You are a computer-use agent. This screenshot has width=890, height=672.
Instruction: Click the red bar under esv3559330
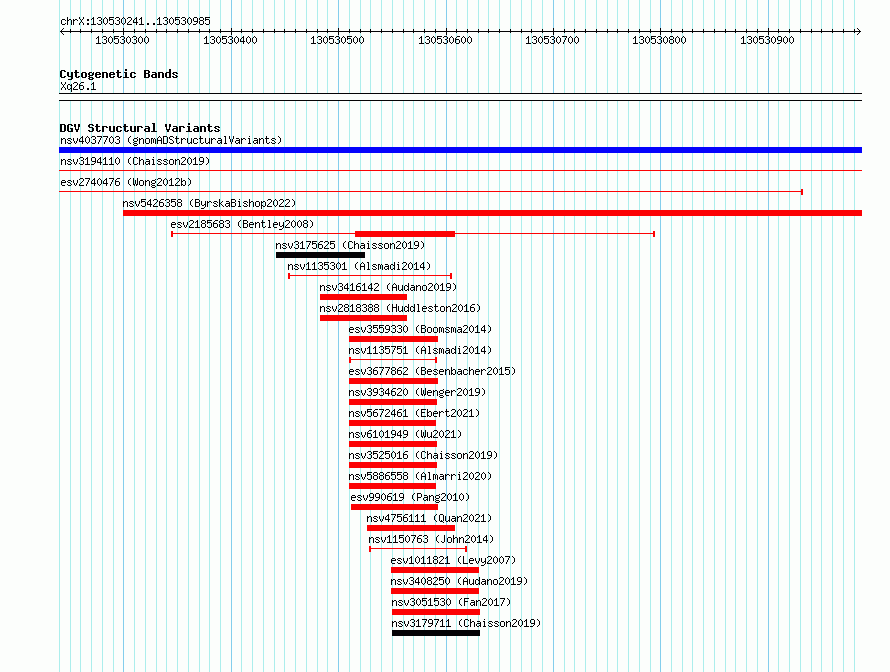point(393,339)
